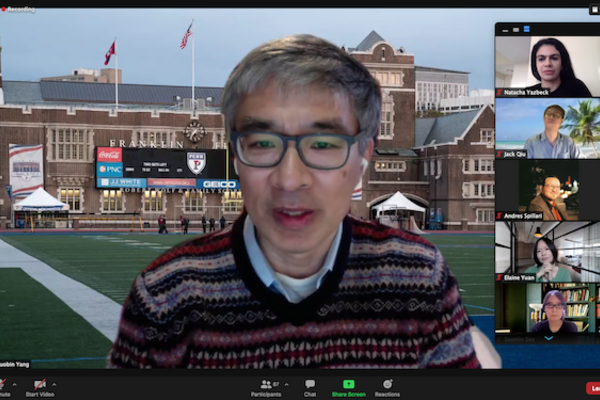Hide thumbnail videos with the dash icon
600x400 pixels.
[x=505, y=30]
